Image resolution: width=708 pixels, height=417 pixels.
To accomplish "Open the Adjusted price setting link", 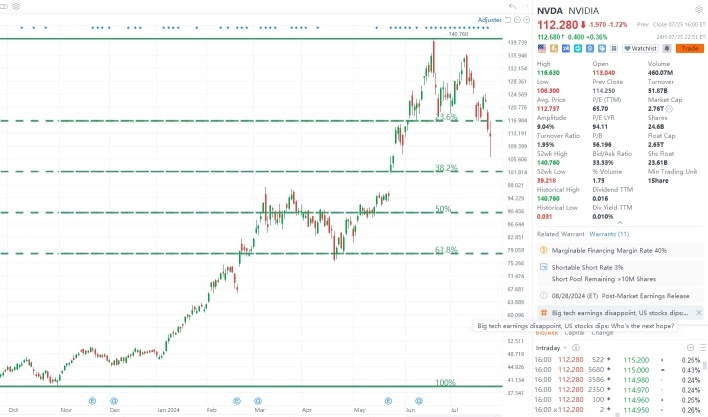I will pyautogui.click(x=489, y=20).
